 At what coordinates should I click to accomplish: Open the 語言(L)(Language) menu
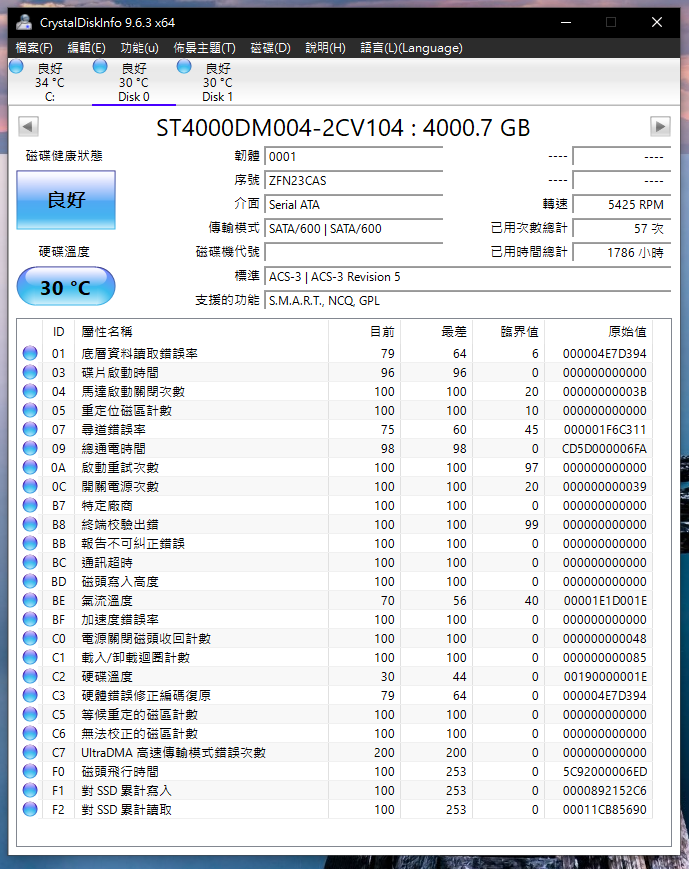[411, 48]
